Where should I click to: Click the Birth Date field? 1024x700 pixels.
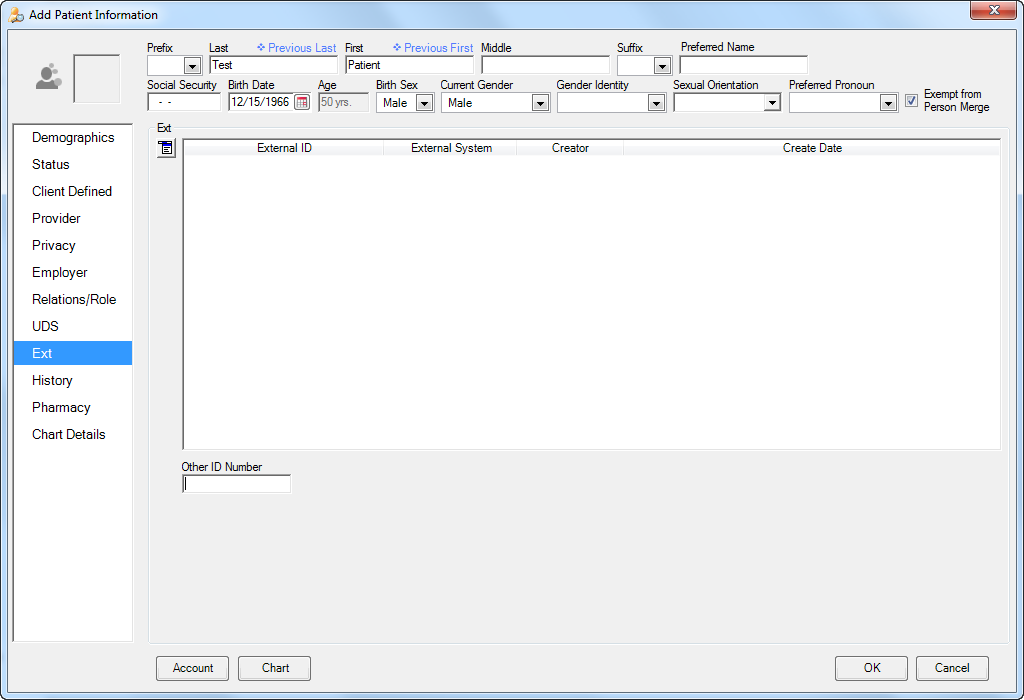point(261,103)
